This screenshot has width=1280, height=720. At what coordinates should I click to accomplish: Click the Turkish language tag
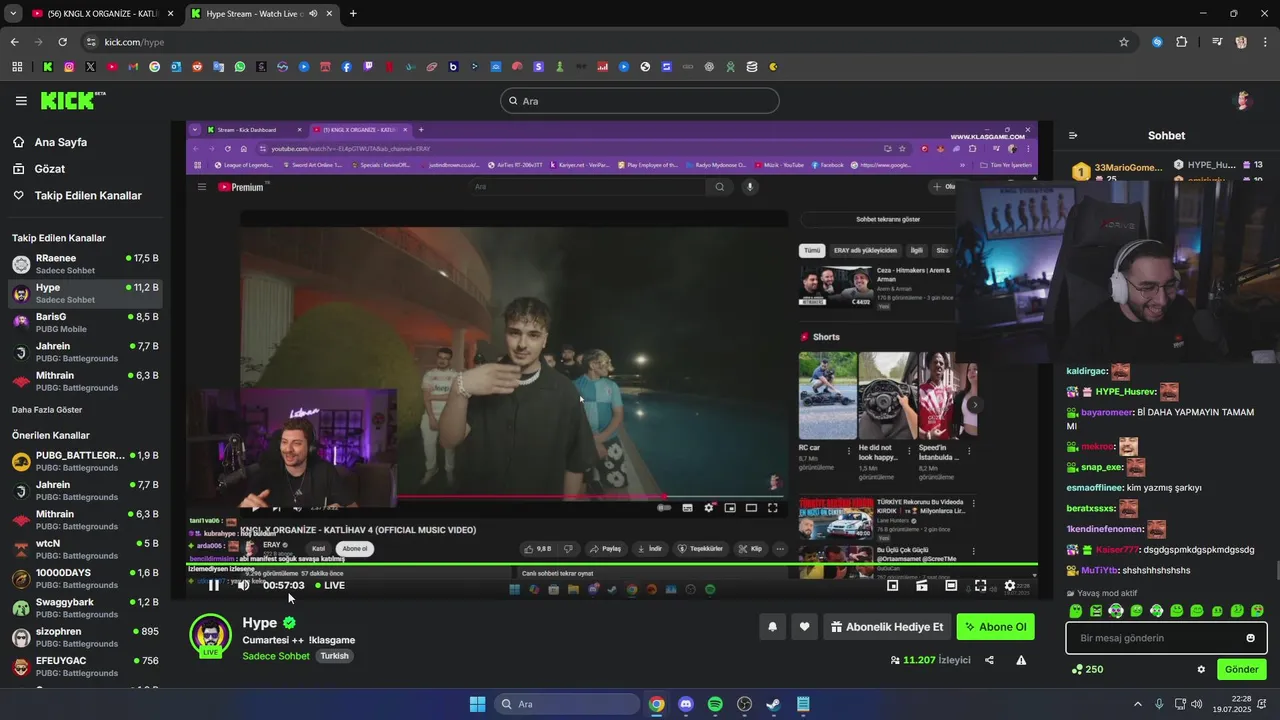pyautogui.click(x=334, y=656)
